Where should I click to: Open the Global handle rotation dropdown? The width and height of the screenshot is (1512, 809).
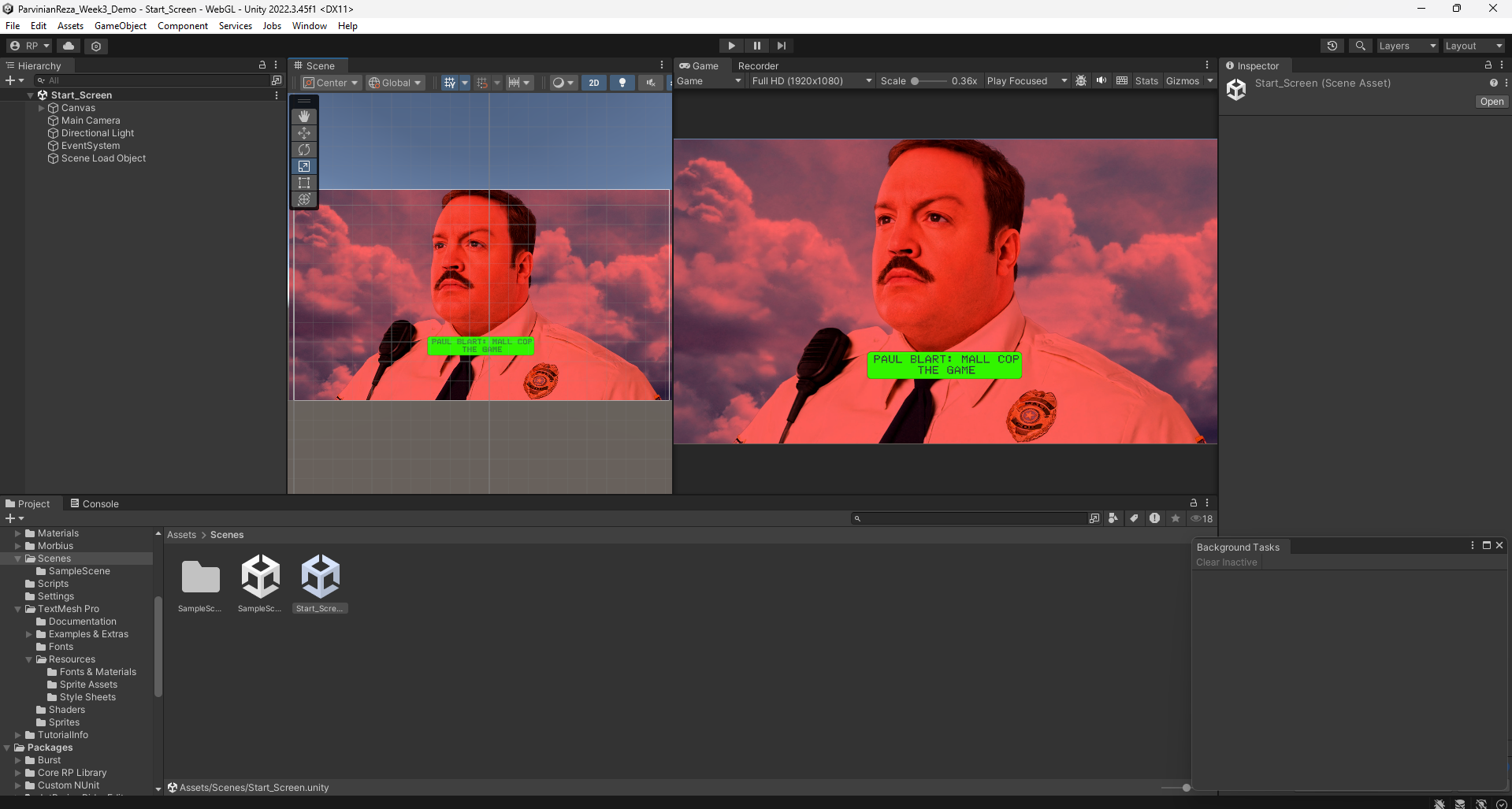(x=396, y=83)
